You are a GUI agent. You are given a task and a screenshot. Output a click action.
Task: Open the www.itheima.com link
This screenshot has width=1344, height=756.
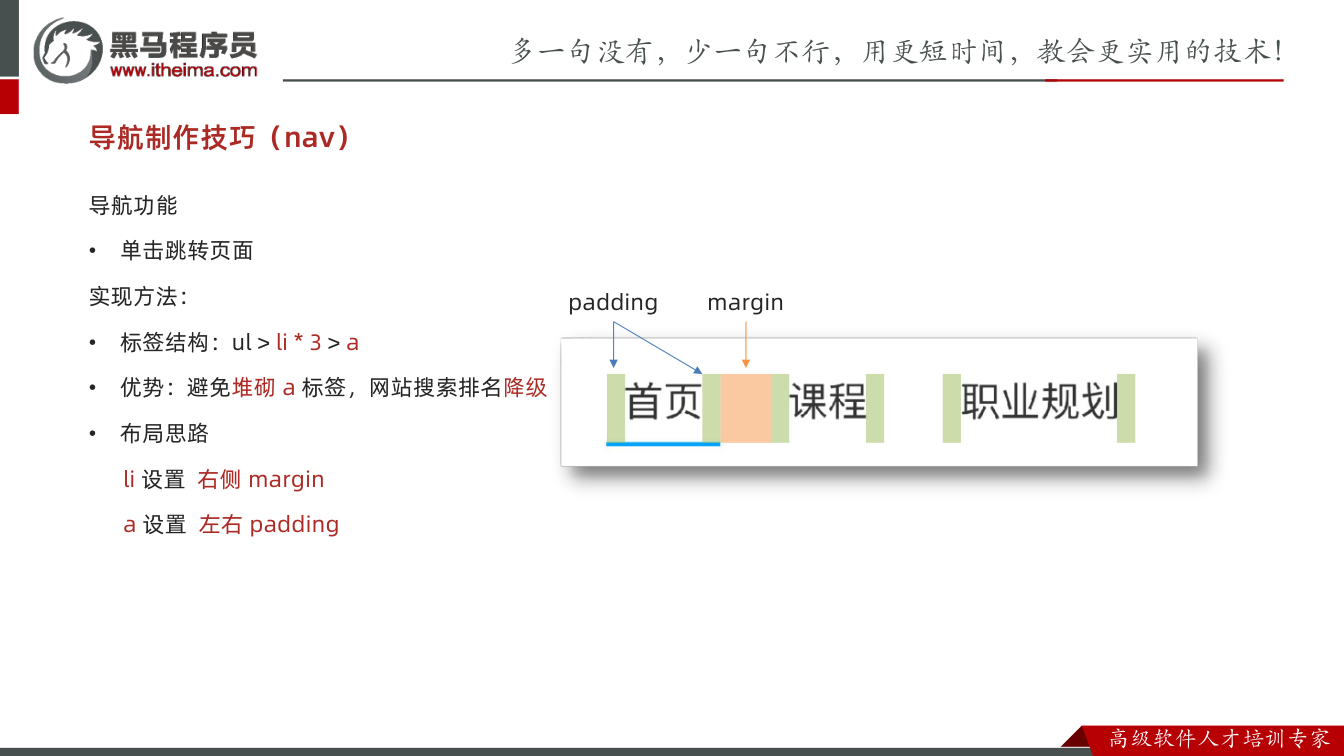point(183,70)
